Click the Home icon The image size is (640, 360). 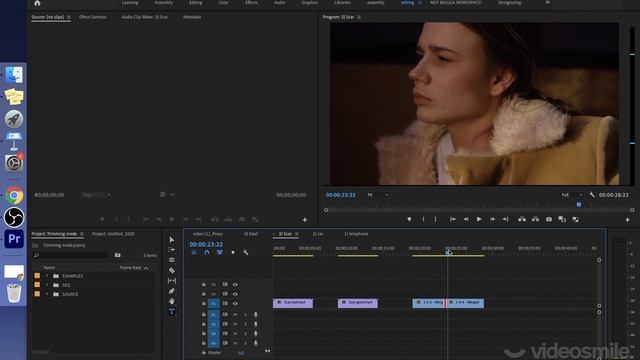click(37, 3)
